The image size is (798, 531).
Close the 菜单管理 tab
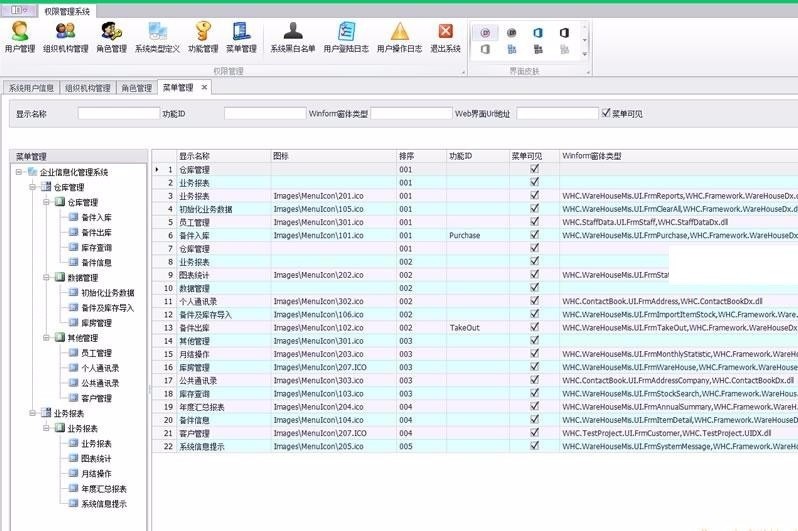pyautogui.click(x=205, y=87)
